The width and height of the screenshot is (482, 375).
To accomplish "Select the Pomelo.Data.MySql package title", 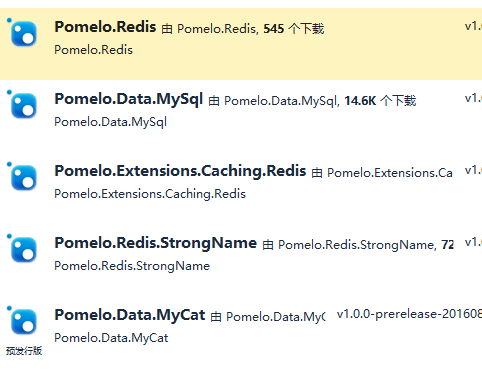I will click(129, 100).
